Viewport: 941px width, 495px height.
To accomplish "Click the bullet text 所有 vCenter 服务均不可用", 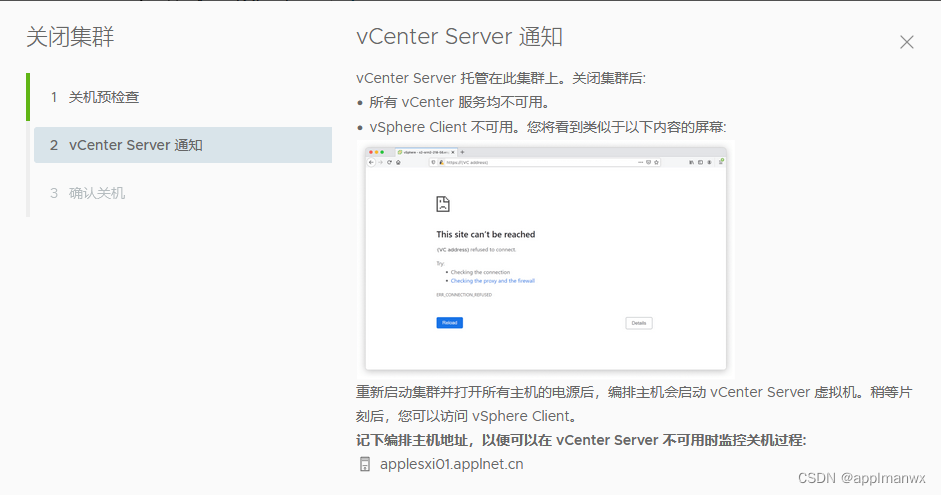I will click(460, 103).
